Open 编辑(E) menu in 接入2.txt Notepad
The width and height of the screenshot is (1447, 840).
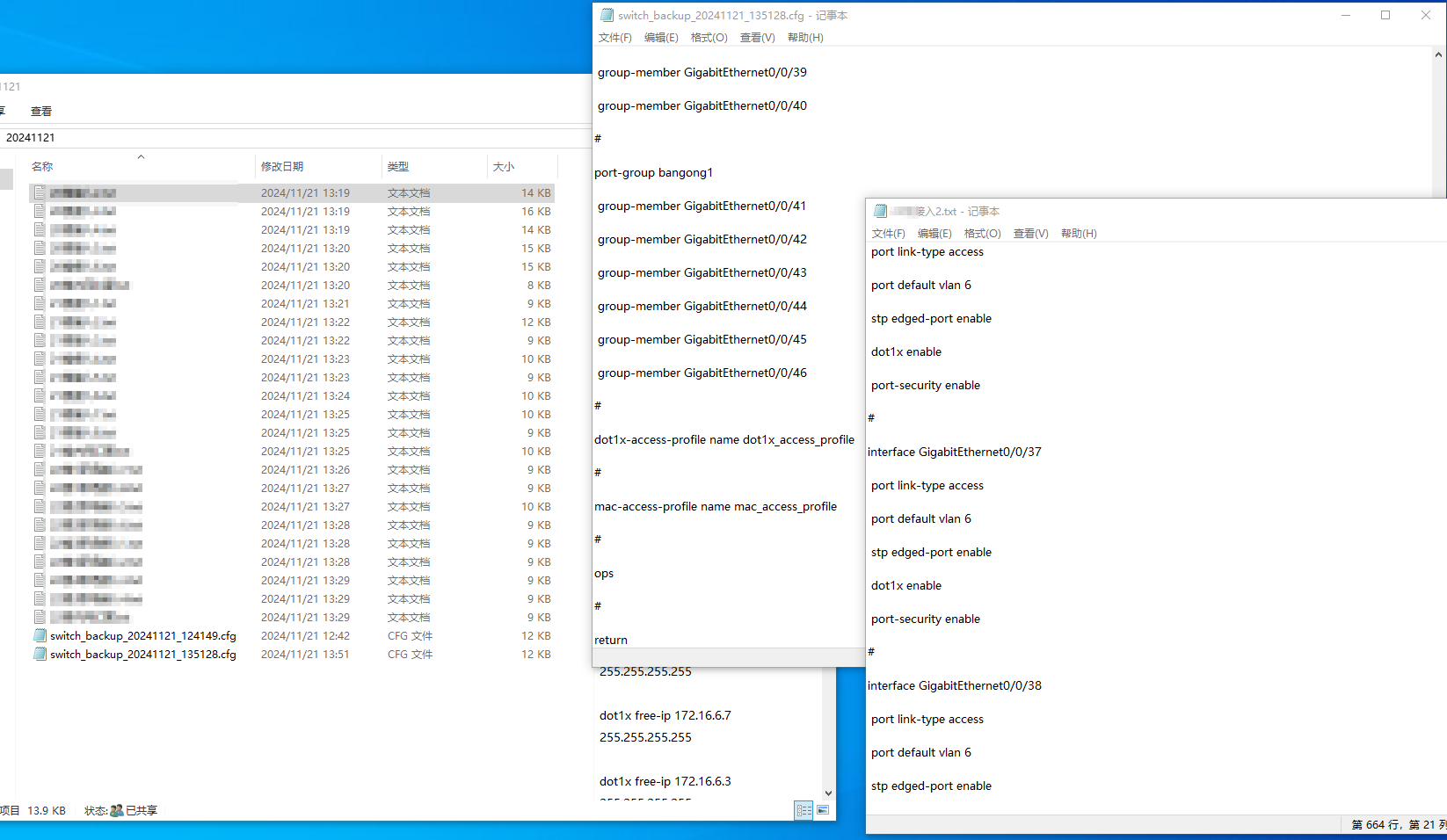coord(934,234)
